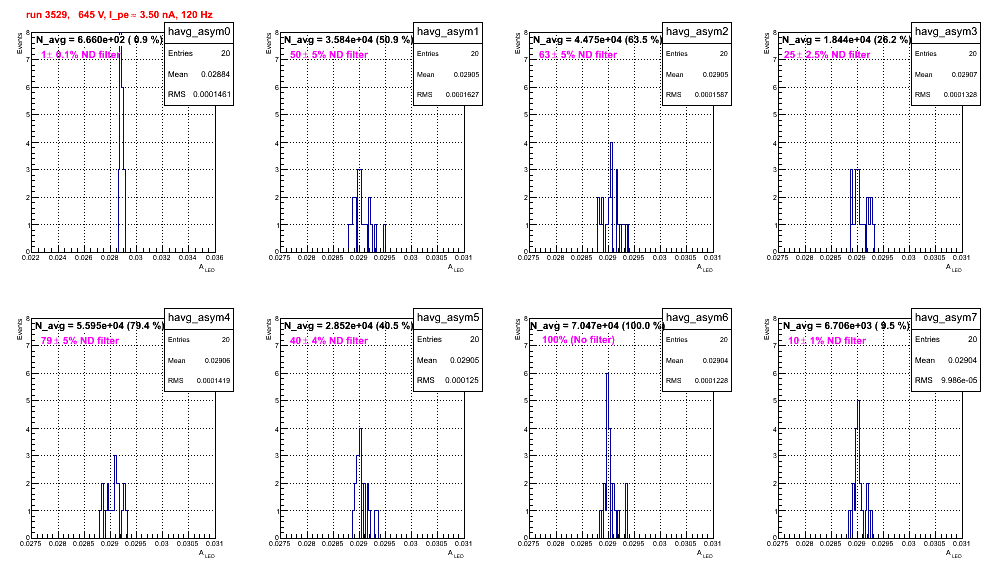Click Mean 0.02884 in havg_asym0 stats

tap(199, 74)
